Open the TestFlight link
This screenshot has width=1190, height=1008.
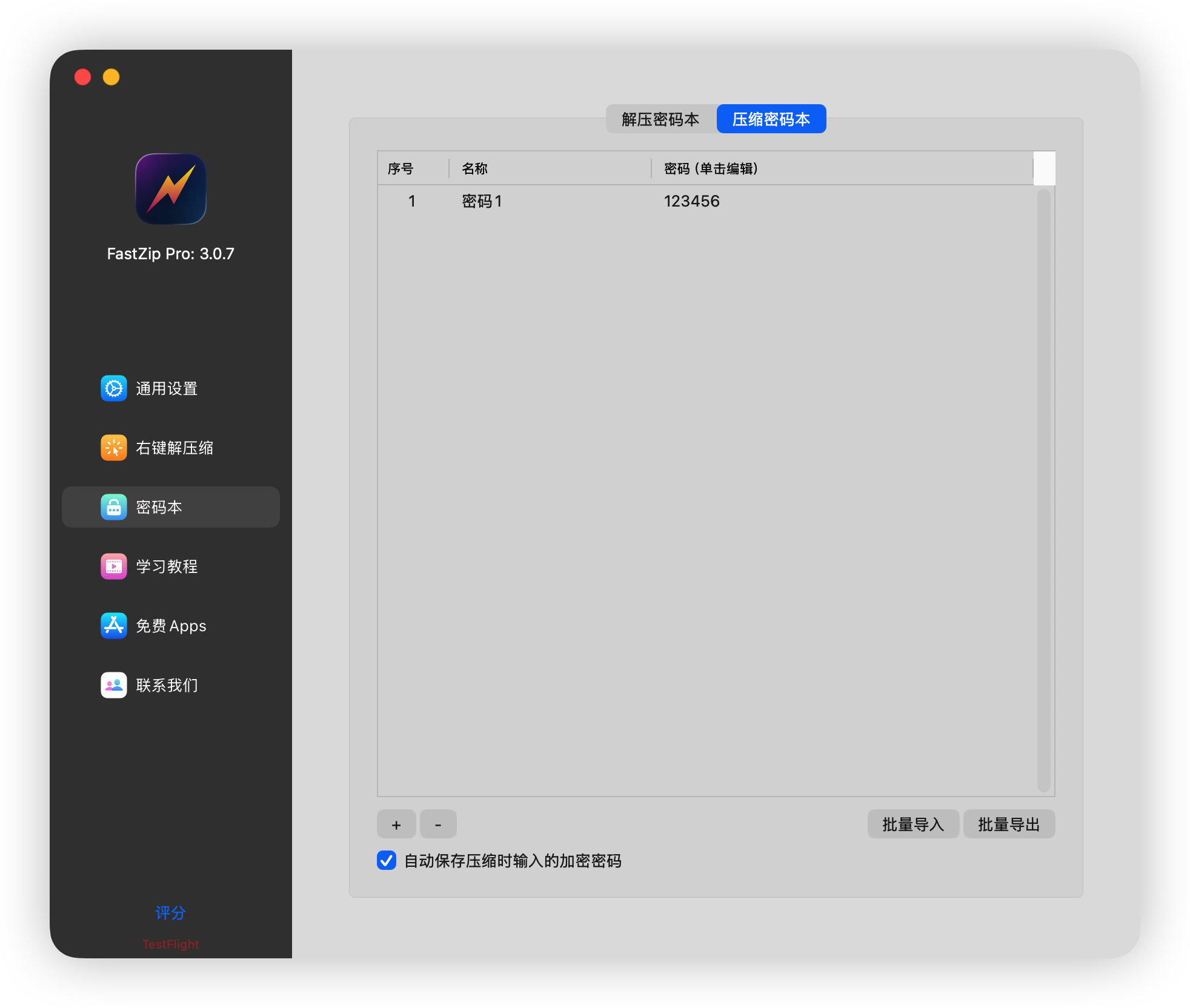tap(170, 944)
